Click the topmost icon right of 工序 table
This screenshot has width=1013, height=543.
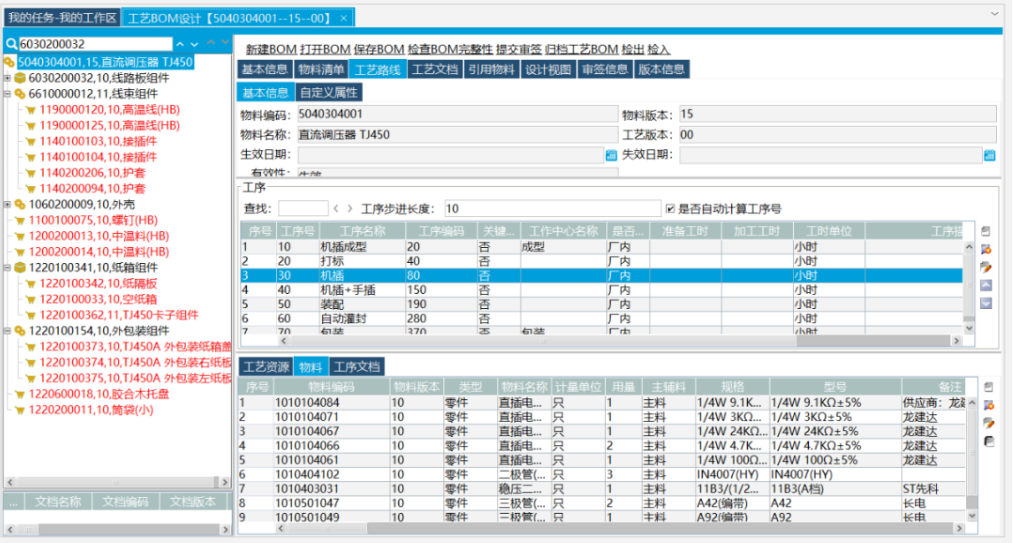coord(986,231)
